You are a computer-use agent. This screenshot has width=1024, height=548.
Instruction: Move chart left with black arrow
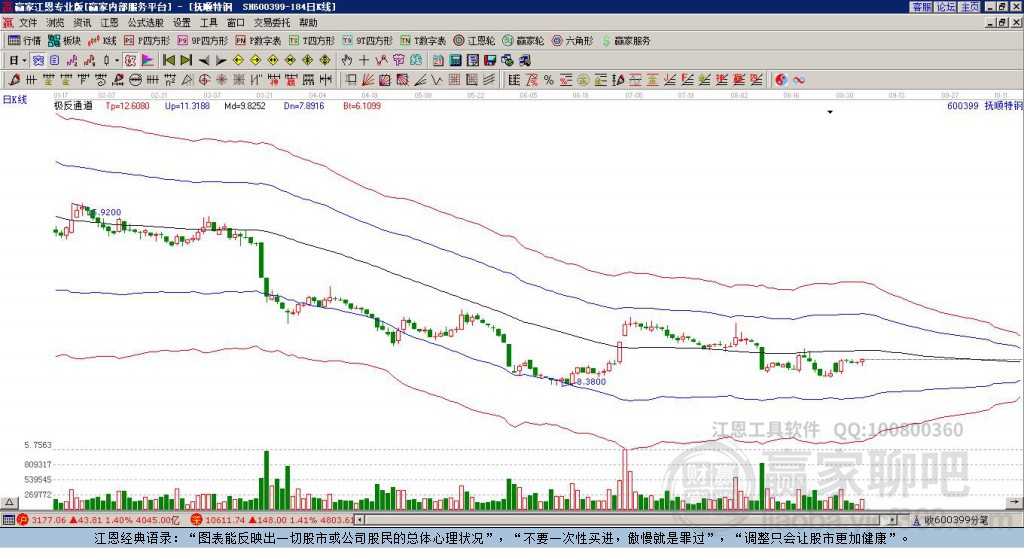pyautogui.click(x=204, y=60)
